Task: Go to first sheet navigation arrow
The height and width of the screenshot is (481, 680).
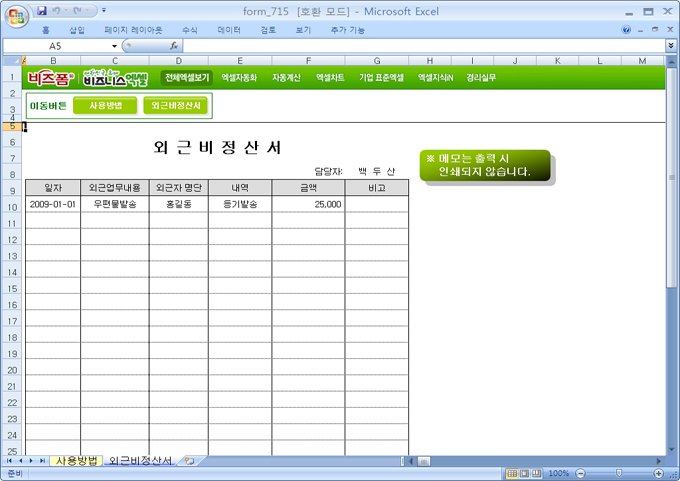Action: pyautogui.click(x=9, y=461)
